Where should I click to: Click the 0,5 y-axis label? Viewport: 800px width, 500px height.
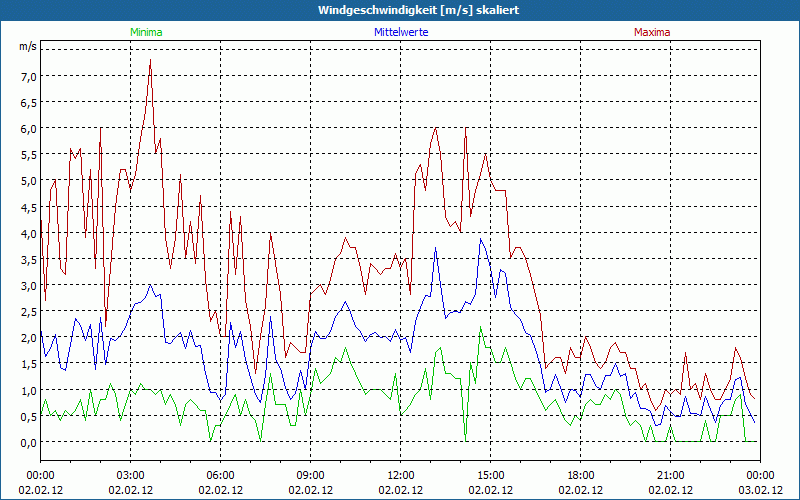tap(29, 416)
